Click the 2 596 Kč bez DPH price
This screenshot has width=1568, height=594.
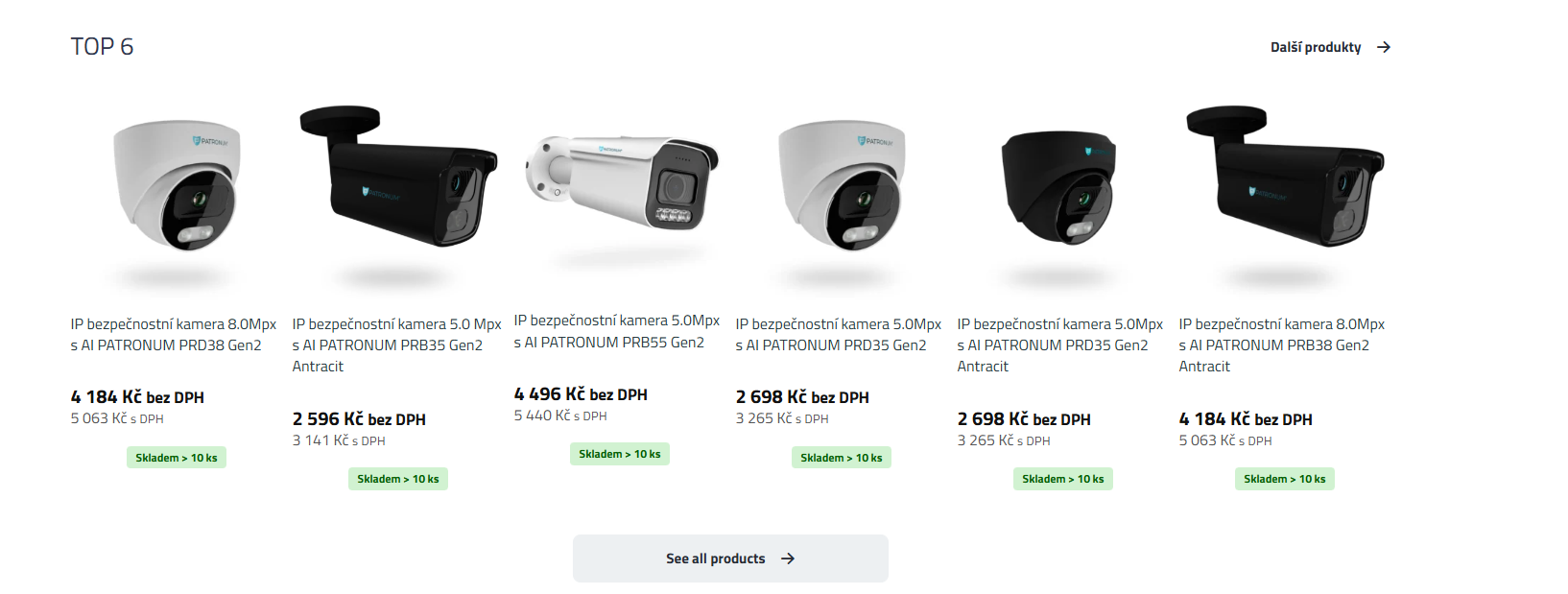coord(359,419)
